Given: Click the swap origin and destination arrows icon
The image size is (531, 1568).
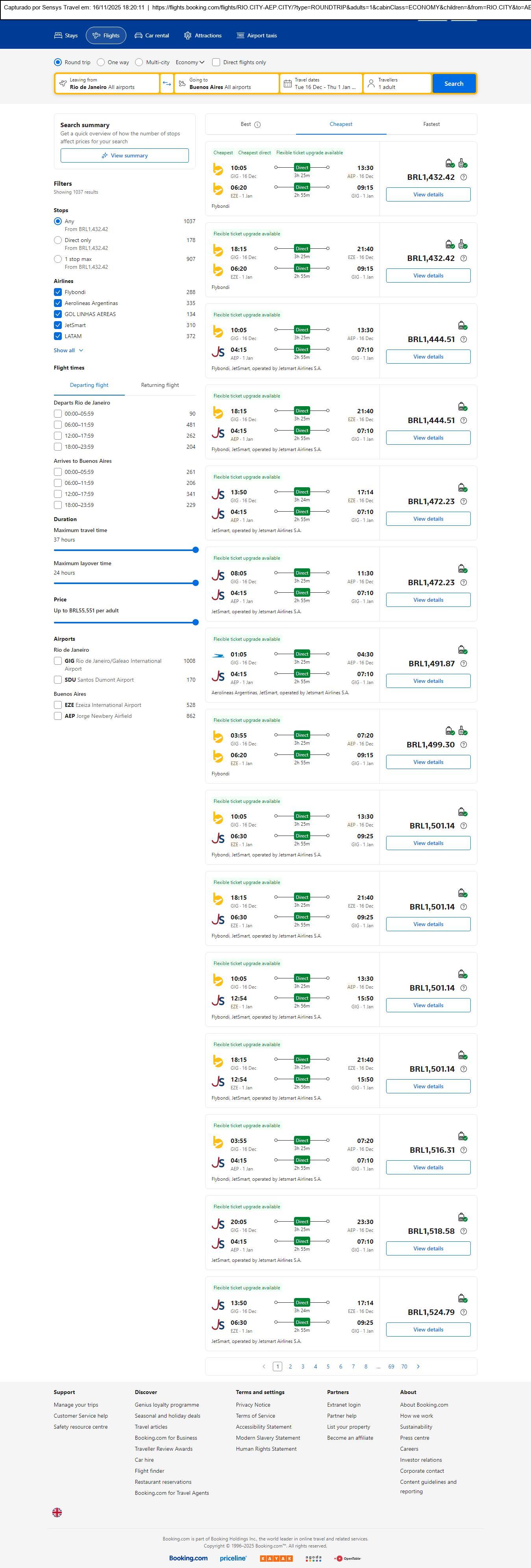Looking at the screenshot, I should 167,83.
